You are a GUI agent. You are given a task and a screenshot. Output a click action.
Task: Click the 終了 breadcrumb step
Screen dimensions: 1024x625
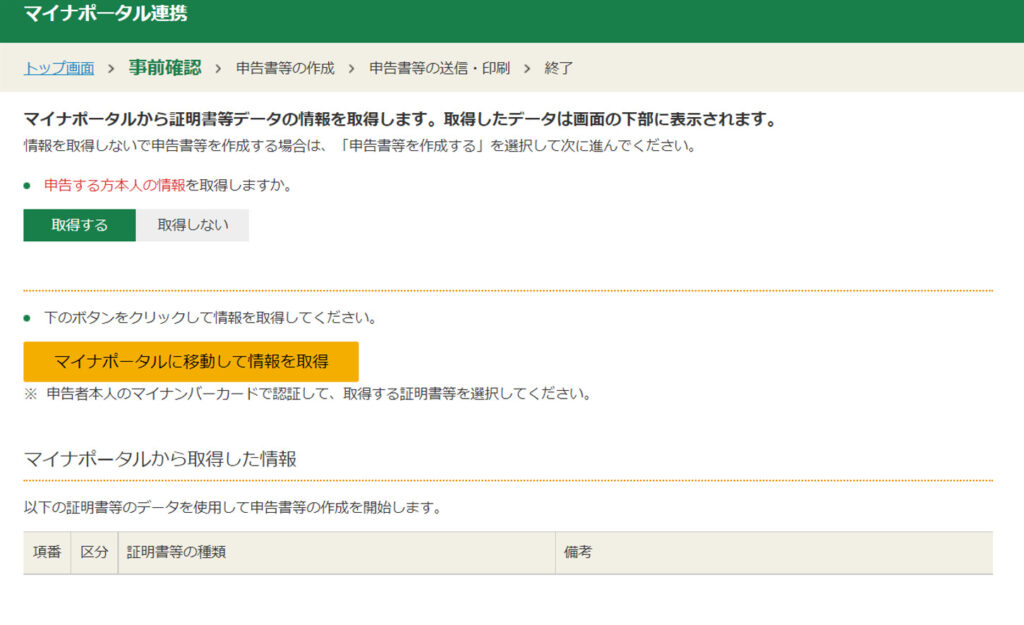(x=559, y=68)
